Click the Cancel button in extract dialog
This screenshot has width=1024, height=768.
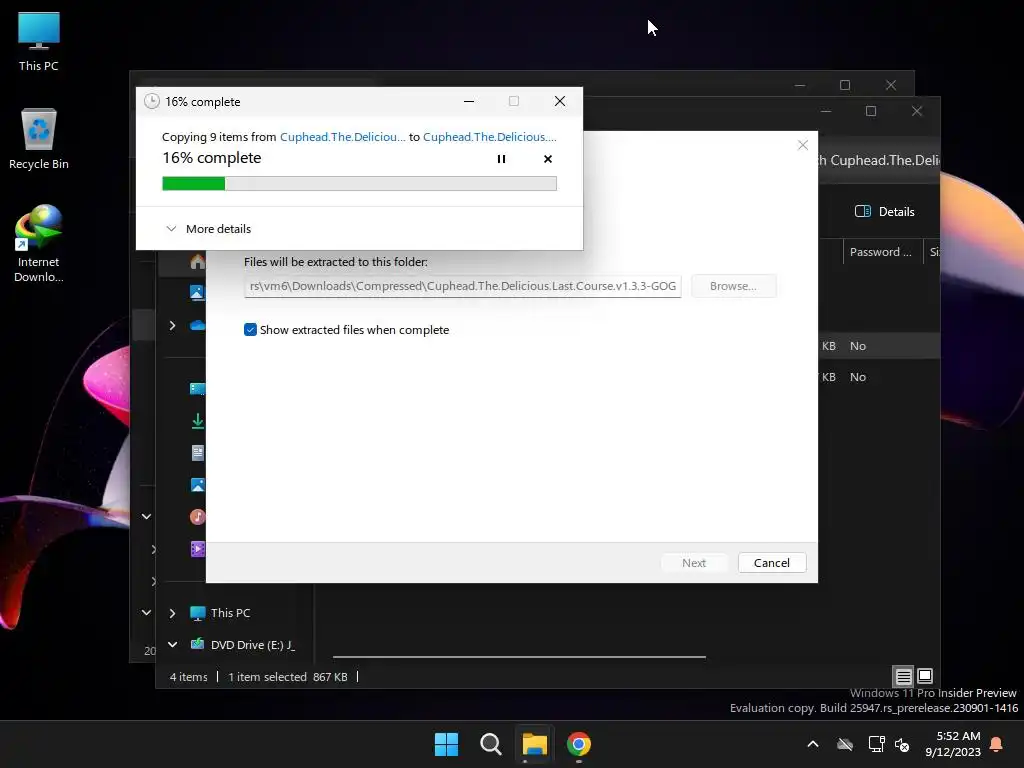[x=772, y=563]
